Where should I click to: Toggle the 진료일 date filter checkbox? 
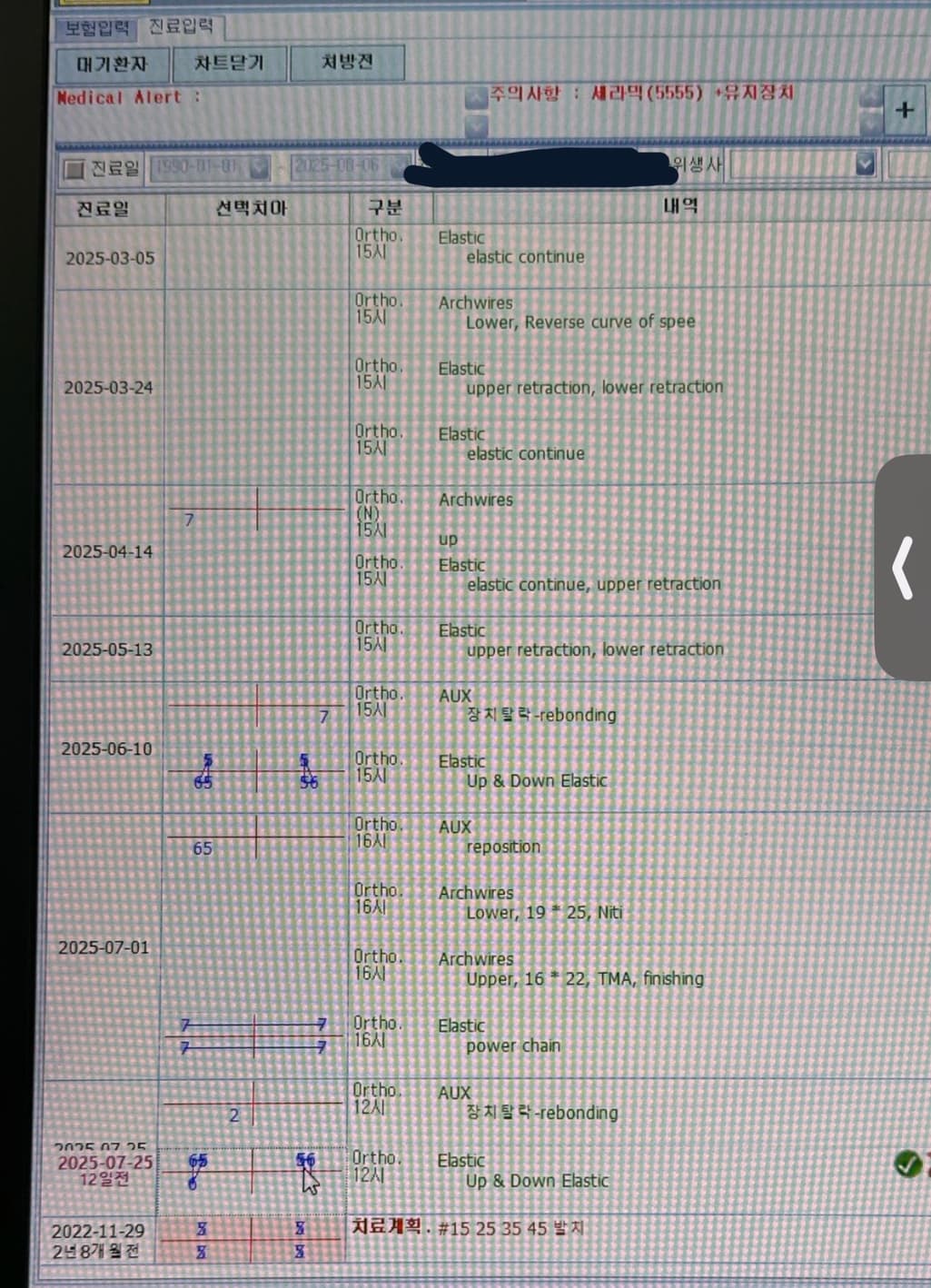pyautogui.click(x=74, y=169)
